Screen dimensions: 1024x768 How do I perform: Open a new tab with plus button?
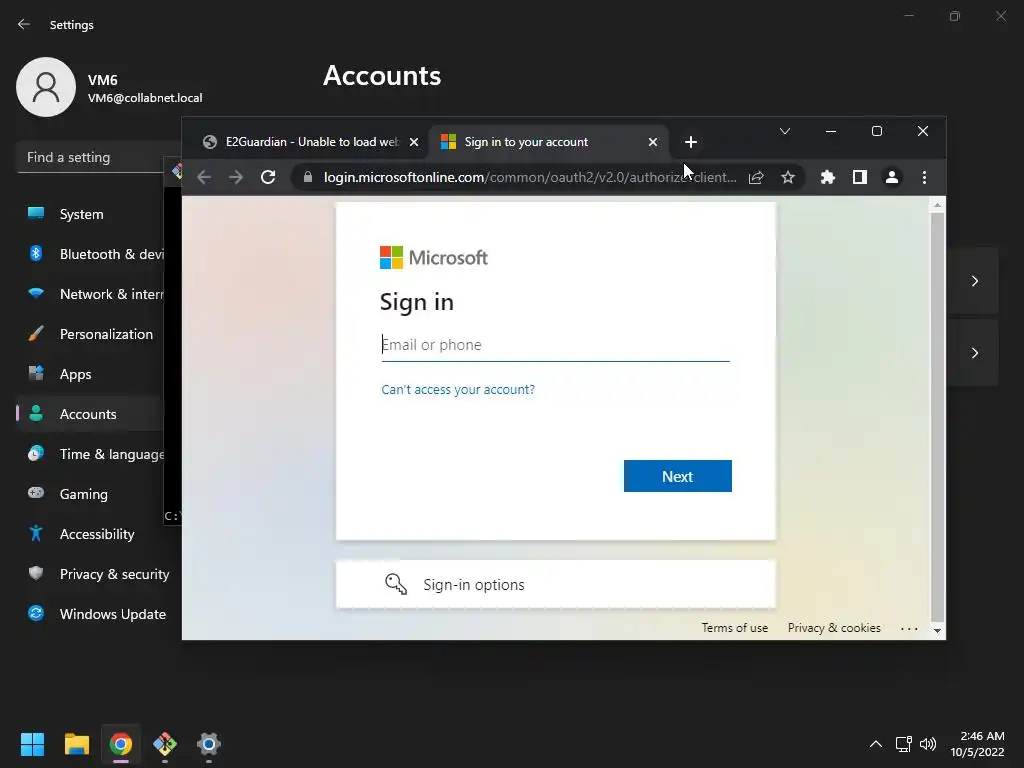click(690, 142)
